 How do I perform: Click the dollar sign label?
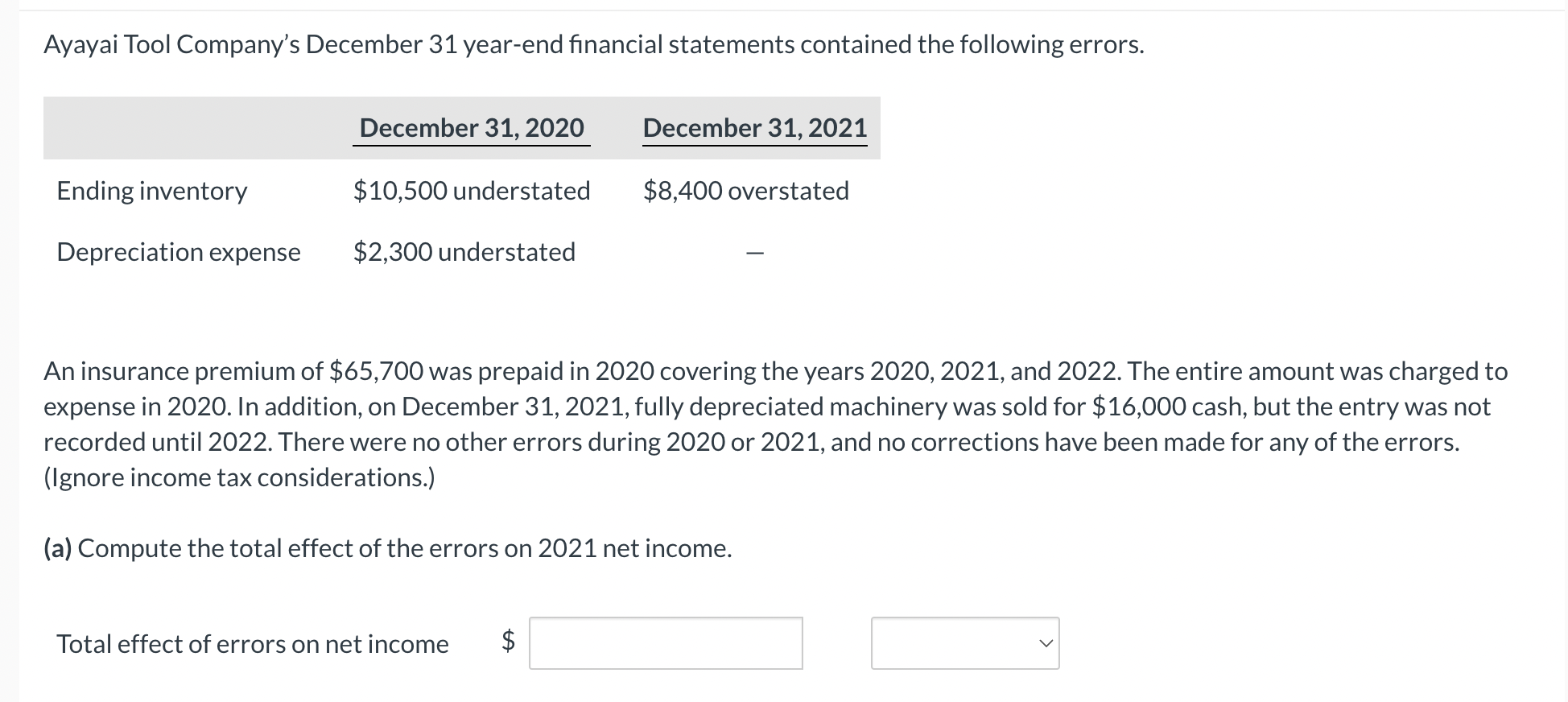(508, 642)
